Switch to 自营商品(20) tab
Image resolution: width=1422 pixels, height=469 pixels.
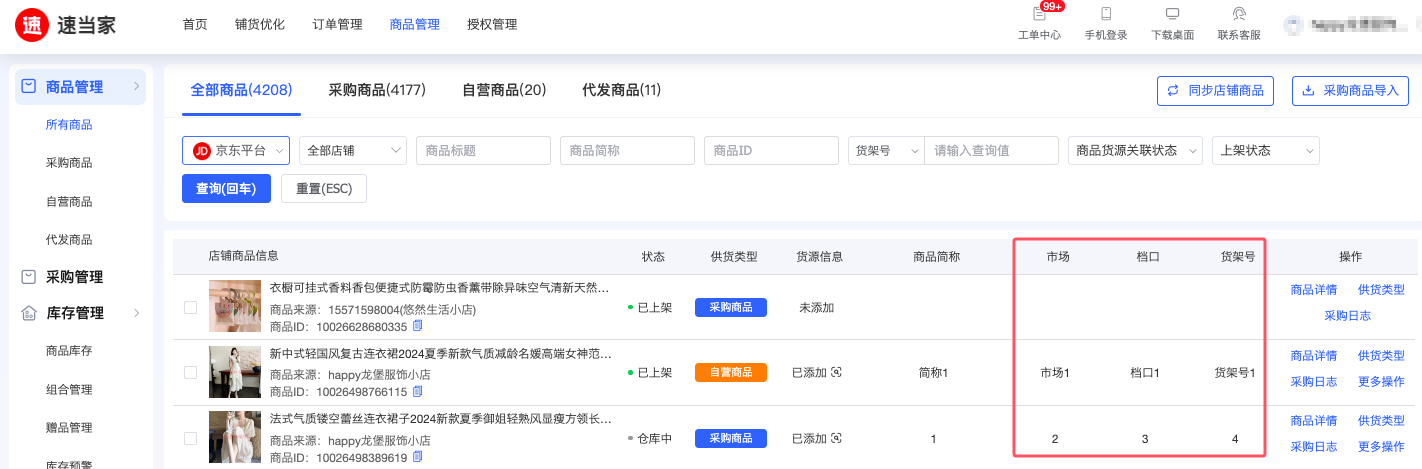coord(504,90)
